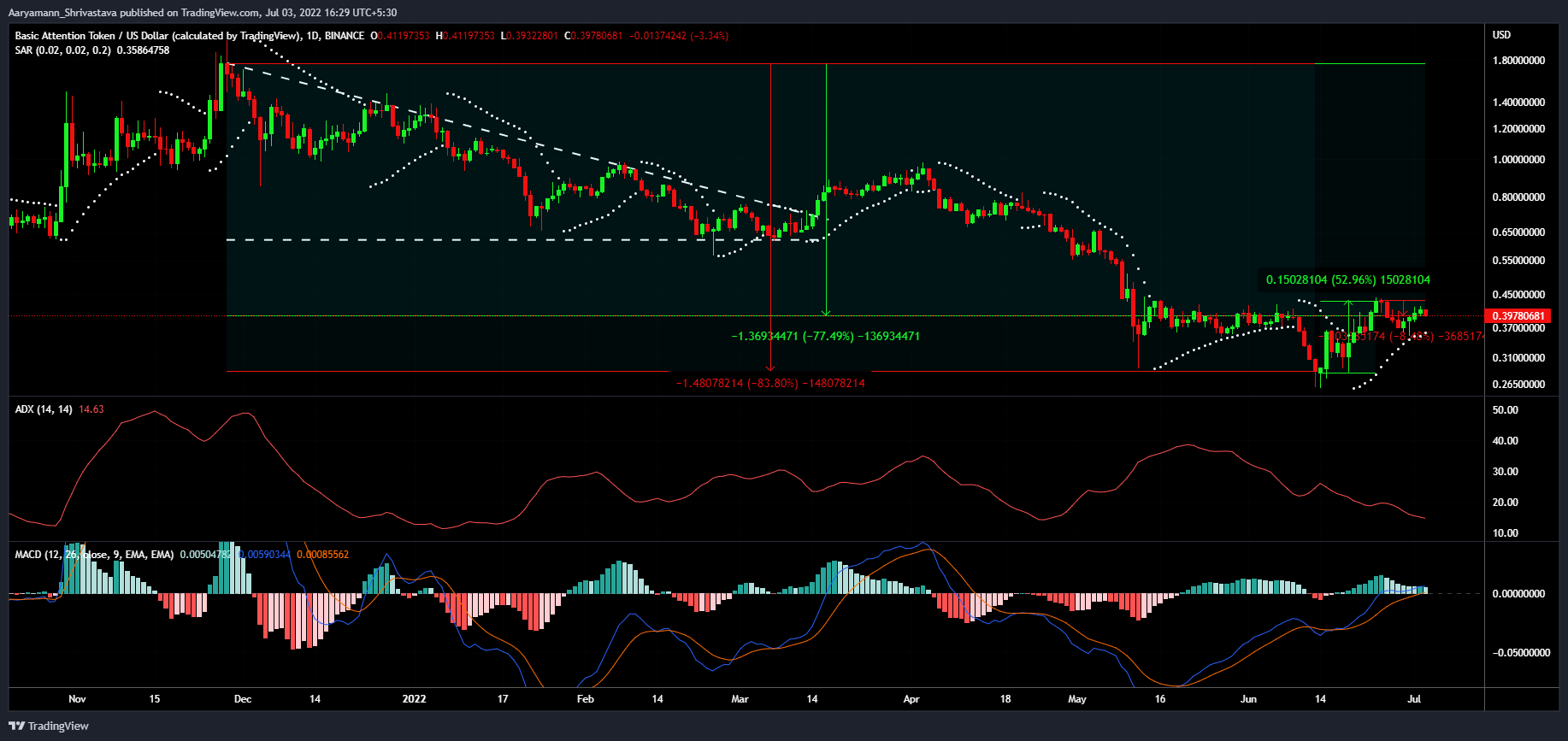Click the red current price tag on price axis
Screen dimensions: 1568x741
1518,316
